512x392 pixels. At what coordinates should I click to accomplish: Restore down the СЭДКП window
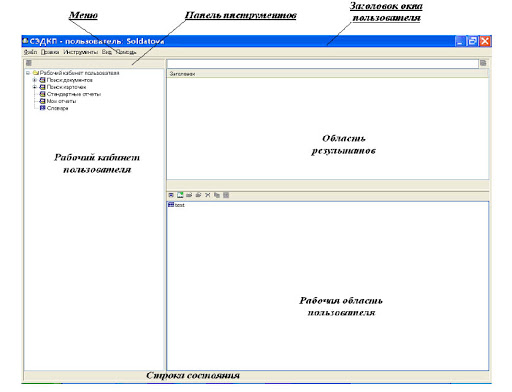click(472, 41)
